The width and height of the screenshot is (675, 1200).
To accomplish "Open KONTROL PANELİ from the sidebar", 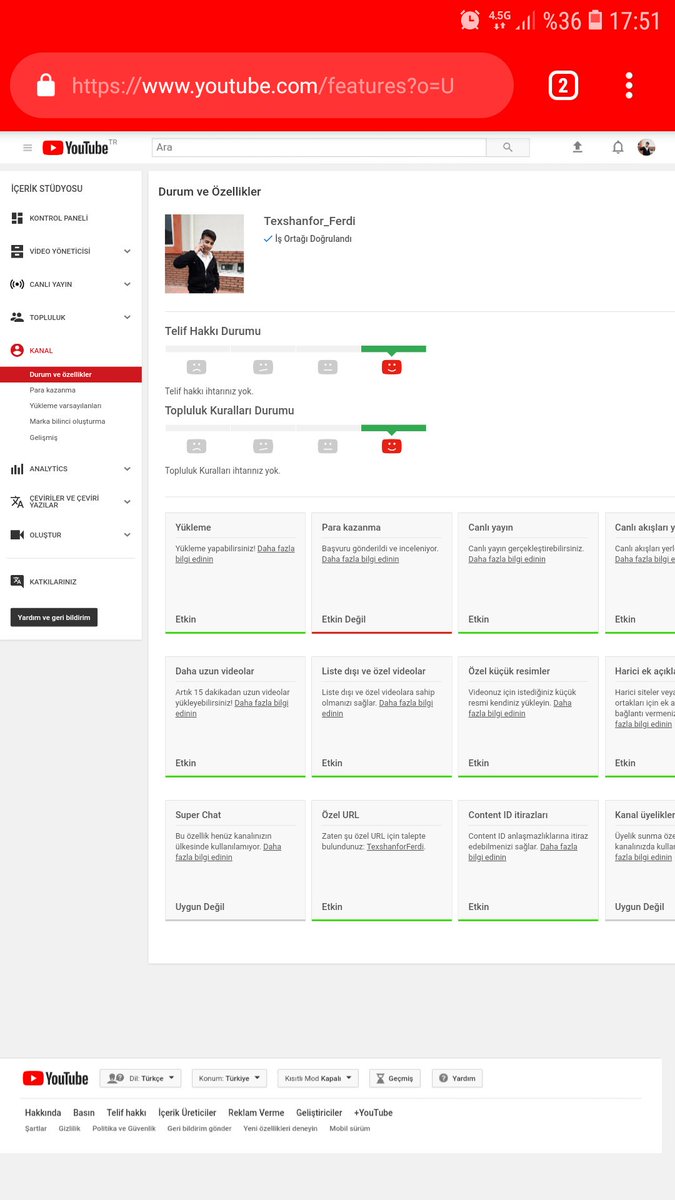I will click(x=59, y=218).
